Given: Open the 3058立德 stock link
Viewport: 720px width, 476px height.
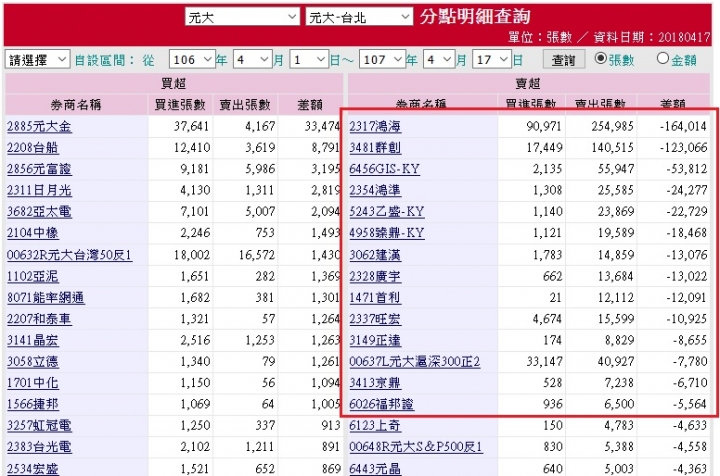Looking at the screenshot, I should tap(33, 361).
